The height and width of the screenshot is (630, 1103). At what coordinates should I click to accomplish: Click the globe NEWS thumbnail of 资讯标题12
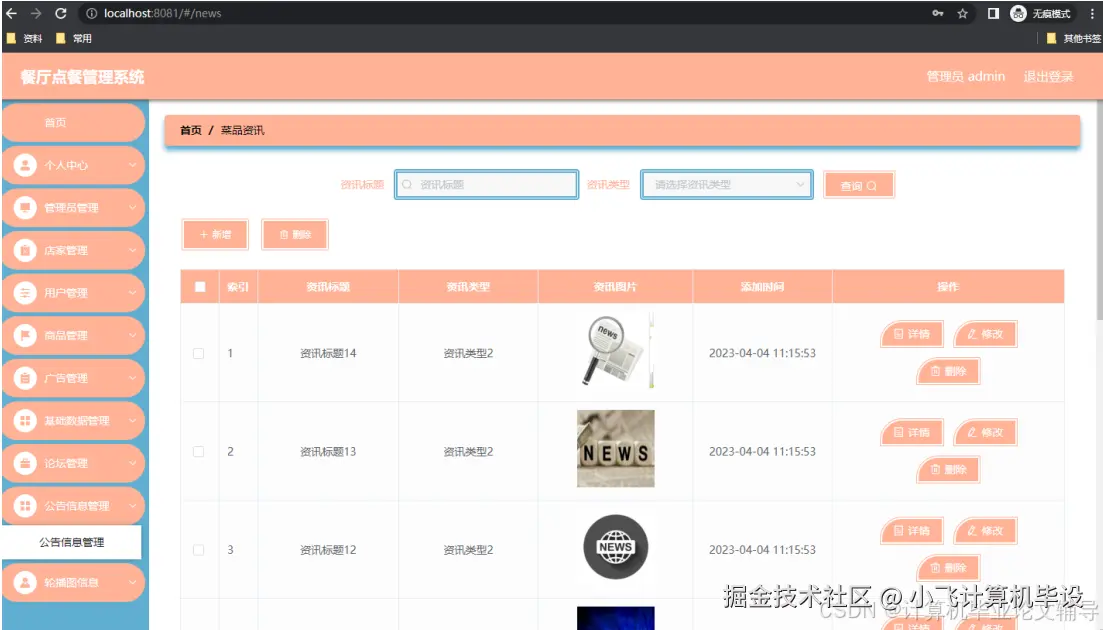pyautogui.click(x=616, y=547)
